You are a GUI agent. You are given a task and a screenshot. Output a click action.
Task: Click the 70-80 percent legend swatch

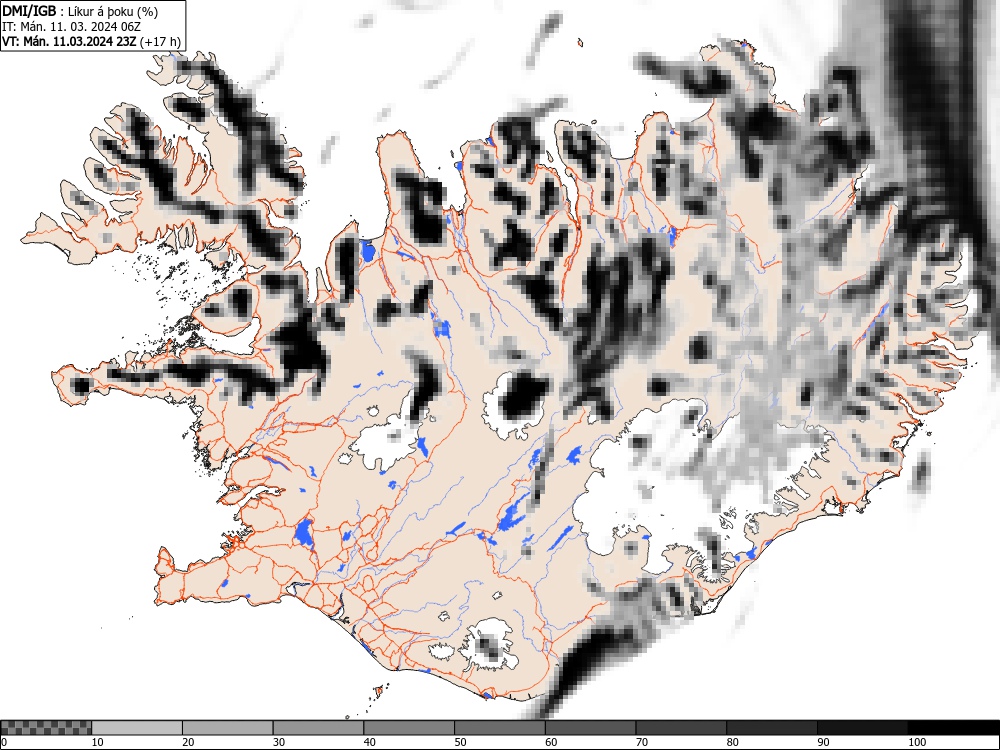(x=681, y=728)
